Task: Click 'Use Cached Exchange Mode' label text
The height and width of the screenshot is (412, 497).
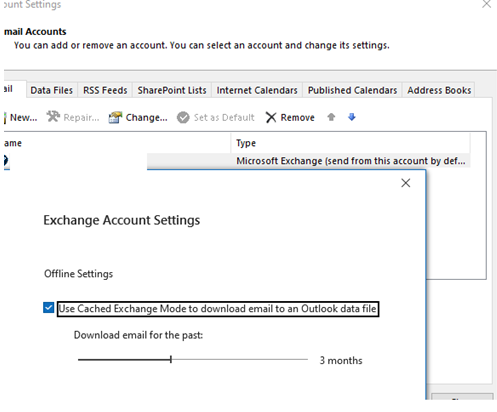Action: point(218,309)
